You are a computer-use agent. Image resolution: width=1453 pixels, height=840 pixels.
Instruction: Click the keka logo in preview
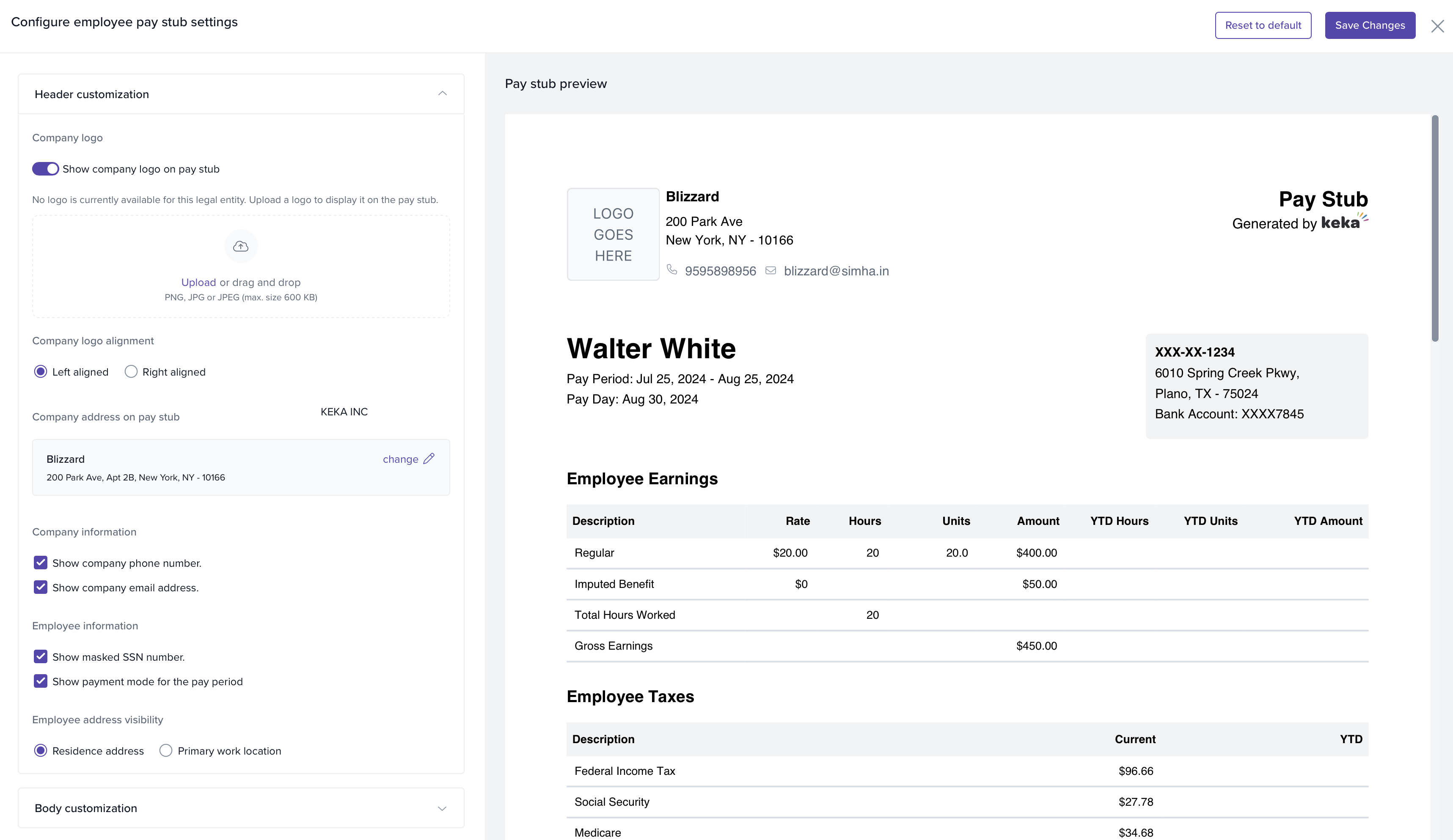click(x=1343, y=222)
